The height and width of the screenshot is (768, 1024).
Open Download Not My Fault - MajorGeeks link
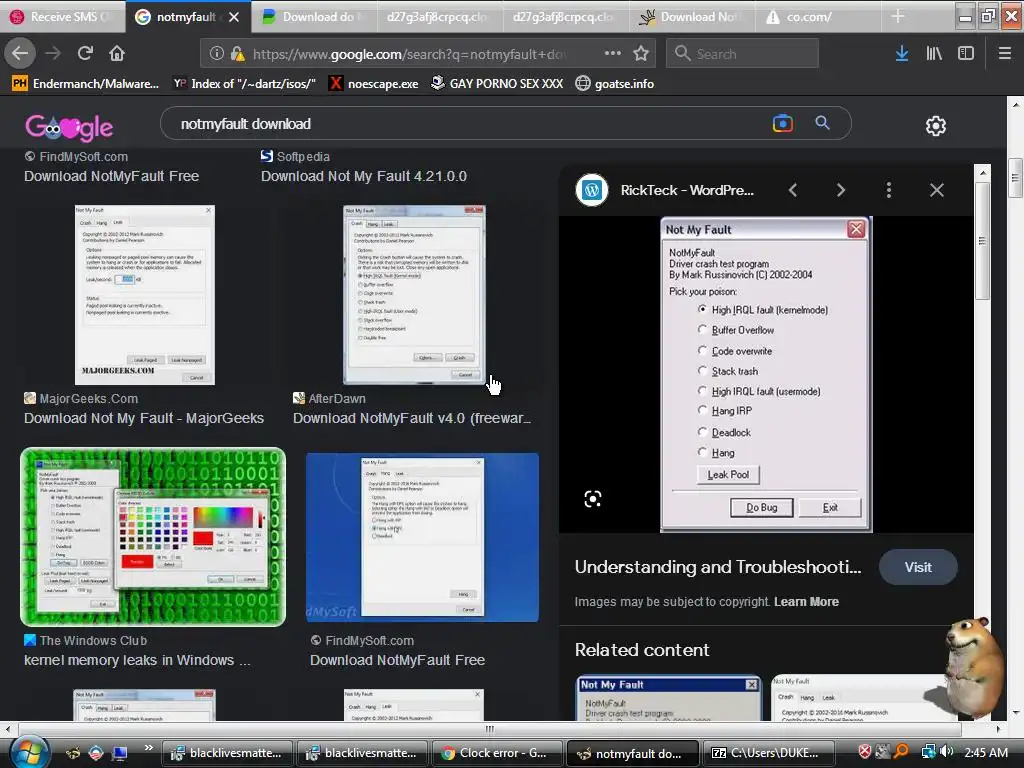[144, 418]
